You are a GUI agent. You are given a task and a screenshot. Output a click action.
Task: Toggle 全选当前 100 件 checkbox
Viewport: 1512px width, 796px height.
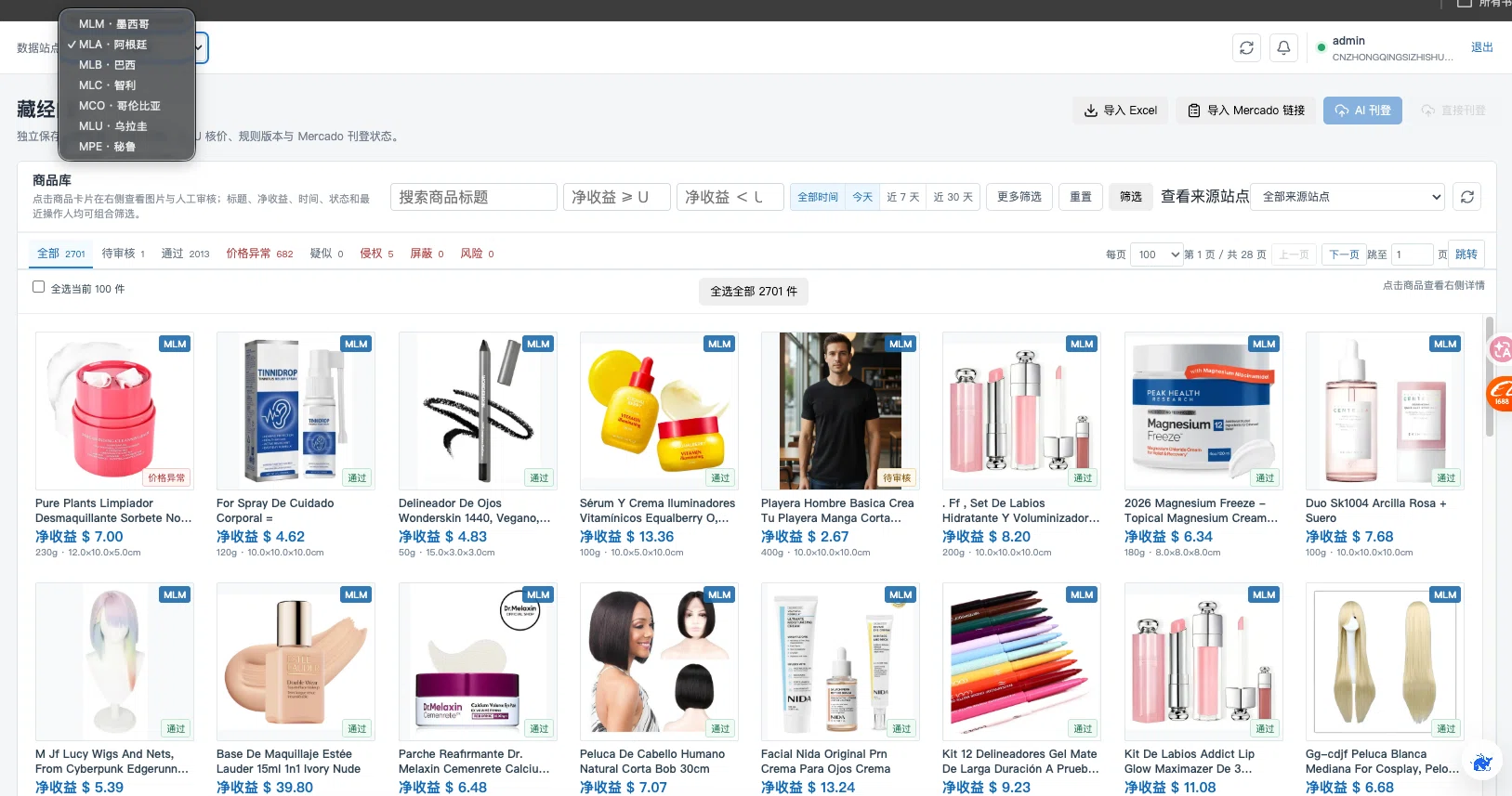point(38,287)
